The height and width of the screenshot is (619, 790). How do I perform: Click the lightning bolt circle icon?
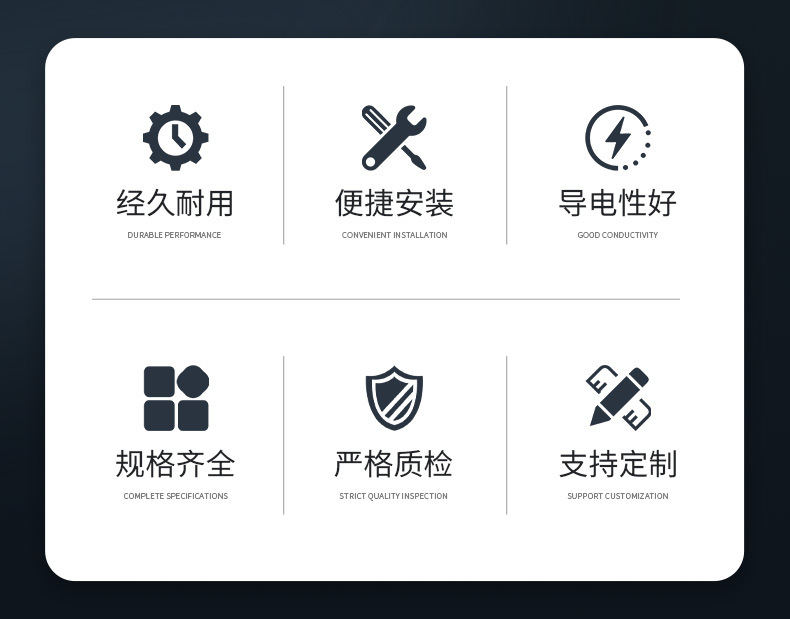point(618,137)
